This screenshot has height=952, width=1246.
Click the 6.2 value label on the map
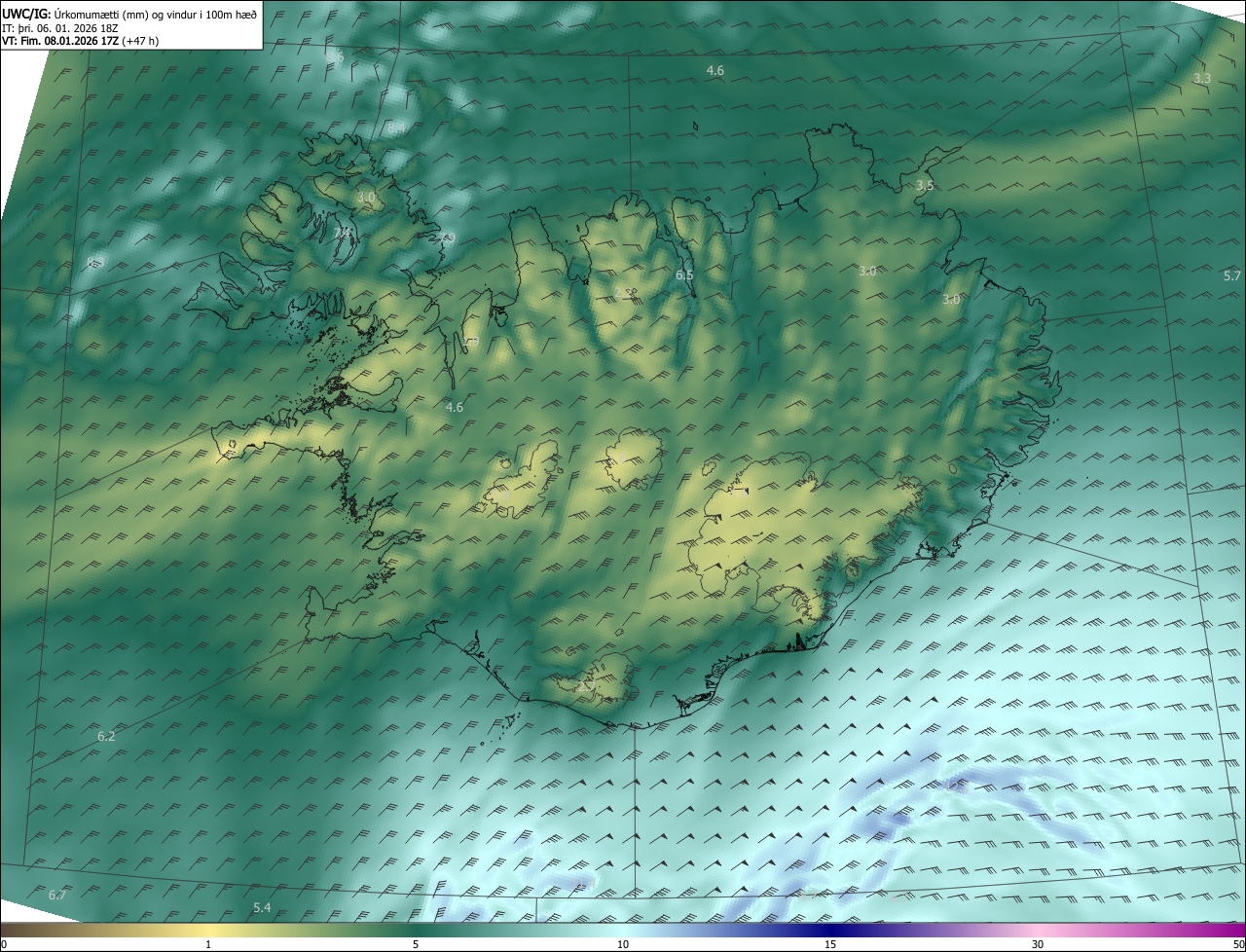click(106, 737)
